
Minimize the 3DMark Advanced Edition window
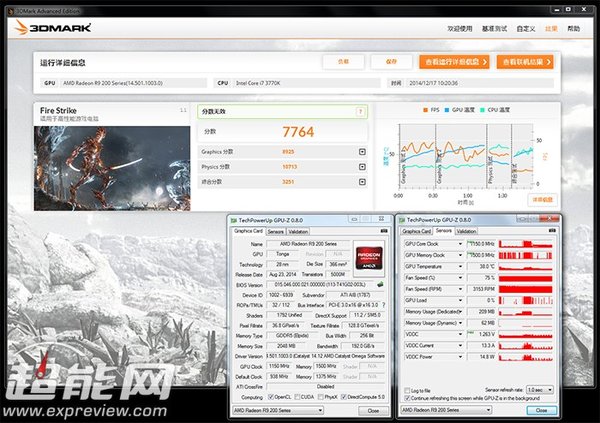click(557, 10)
